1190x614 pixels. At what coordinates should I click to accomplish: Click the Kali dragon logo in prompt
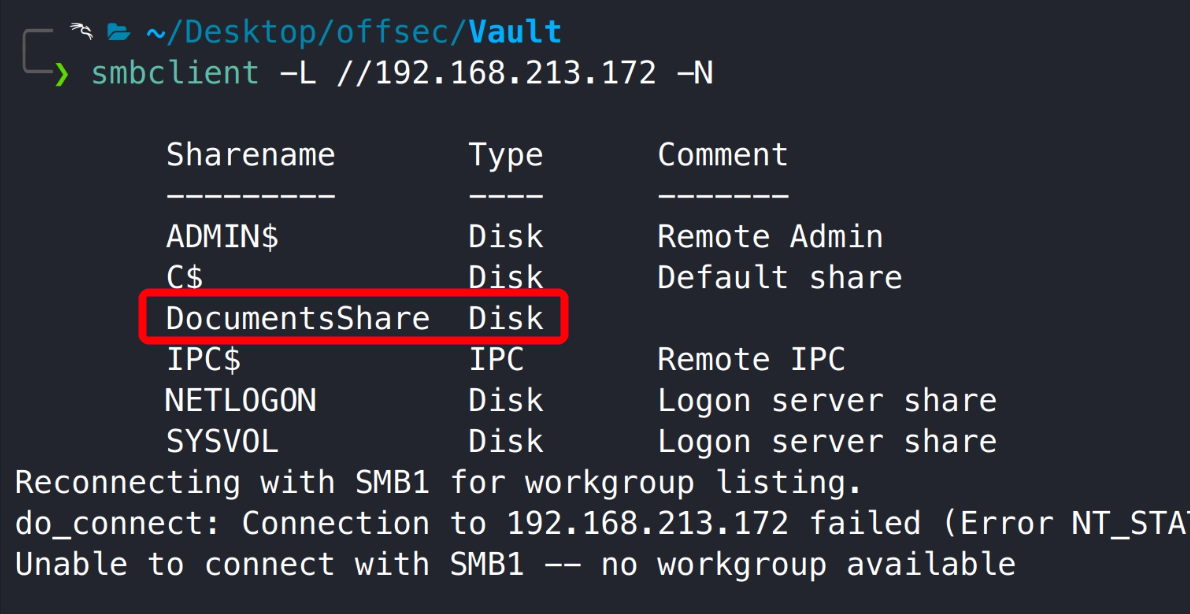coord(81,32)
